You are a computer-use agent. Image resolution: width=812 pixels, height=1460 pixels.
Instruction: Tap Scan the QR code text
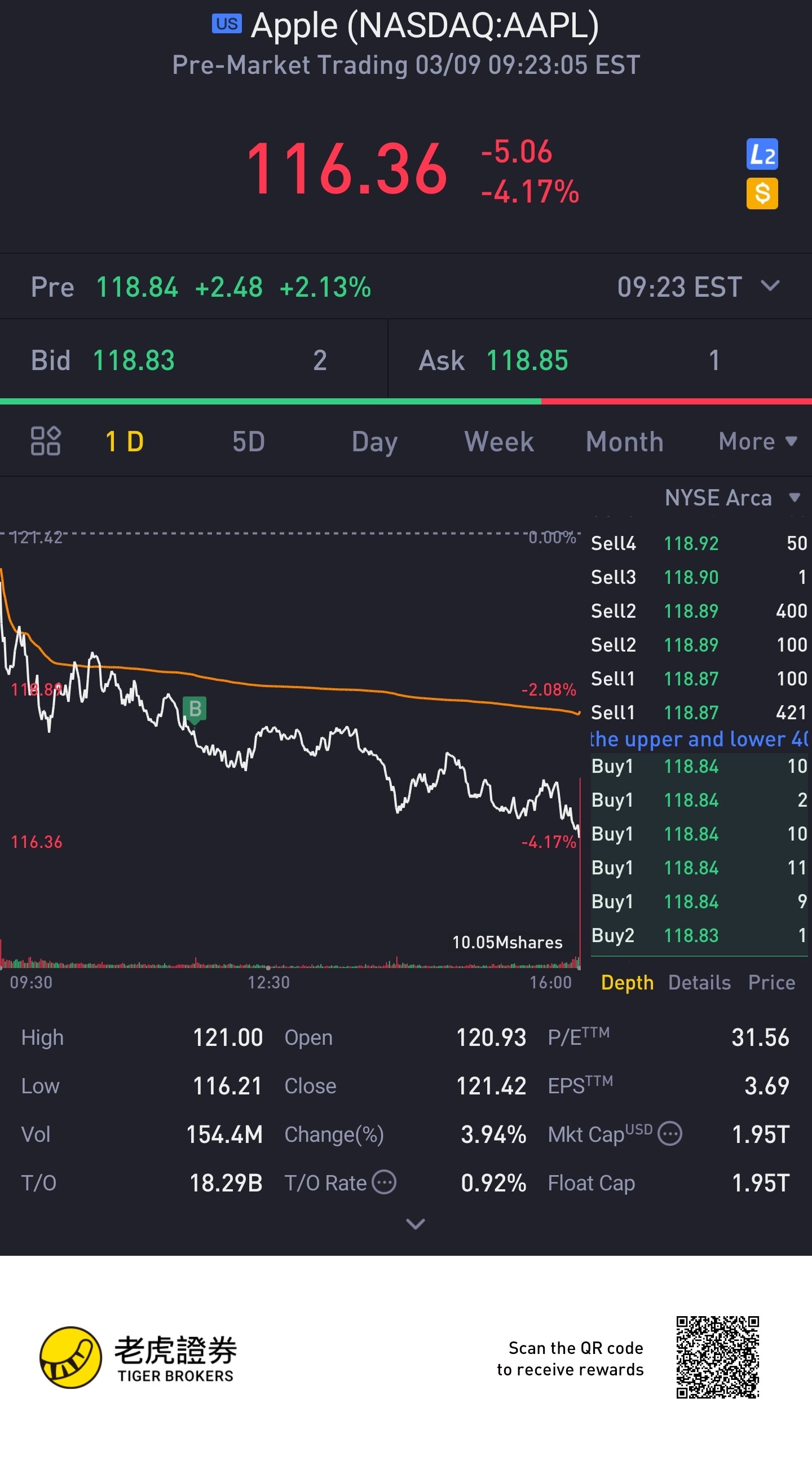pos(576,1348)
